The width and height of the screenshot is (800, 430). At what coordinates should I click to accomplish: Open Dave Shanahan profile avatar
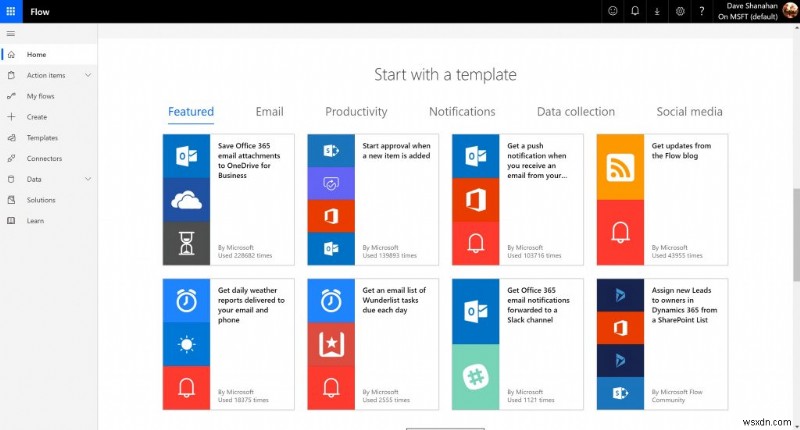790,11
